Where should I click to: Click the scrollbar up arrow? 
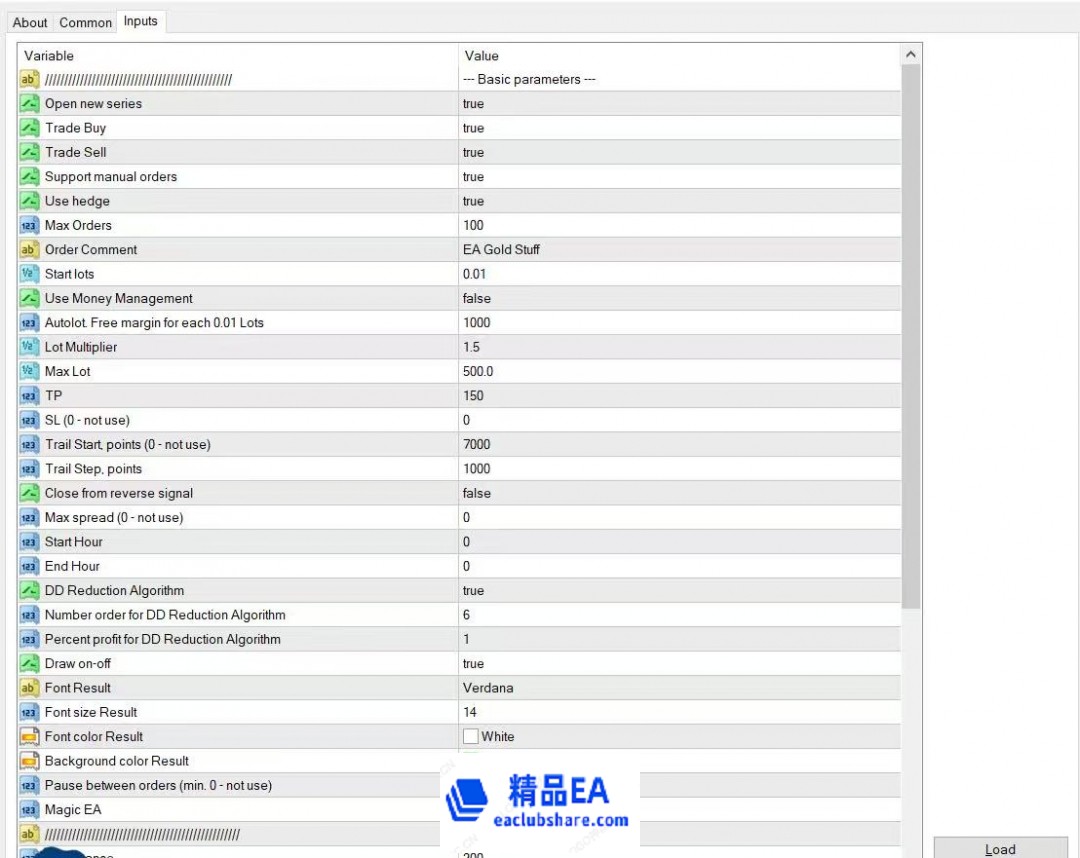click(x=910, y=55)
